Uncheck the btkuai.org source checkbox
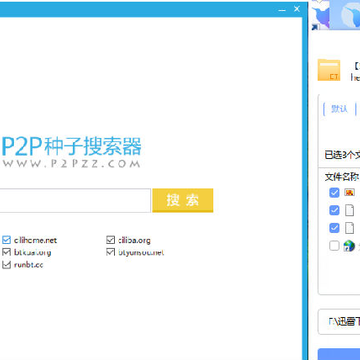This screenshot has width=360, height=360. tap(6, 252)
